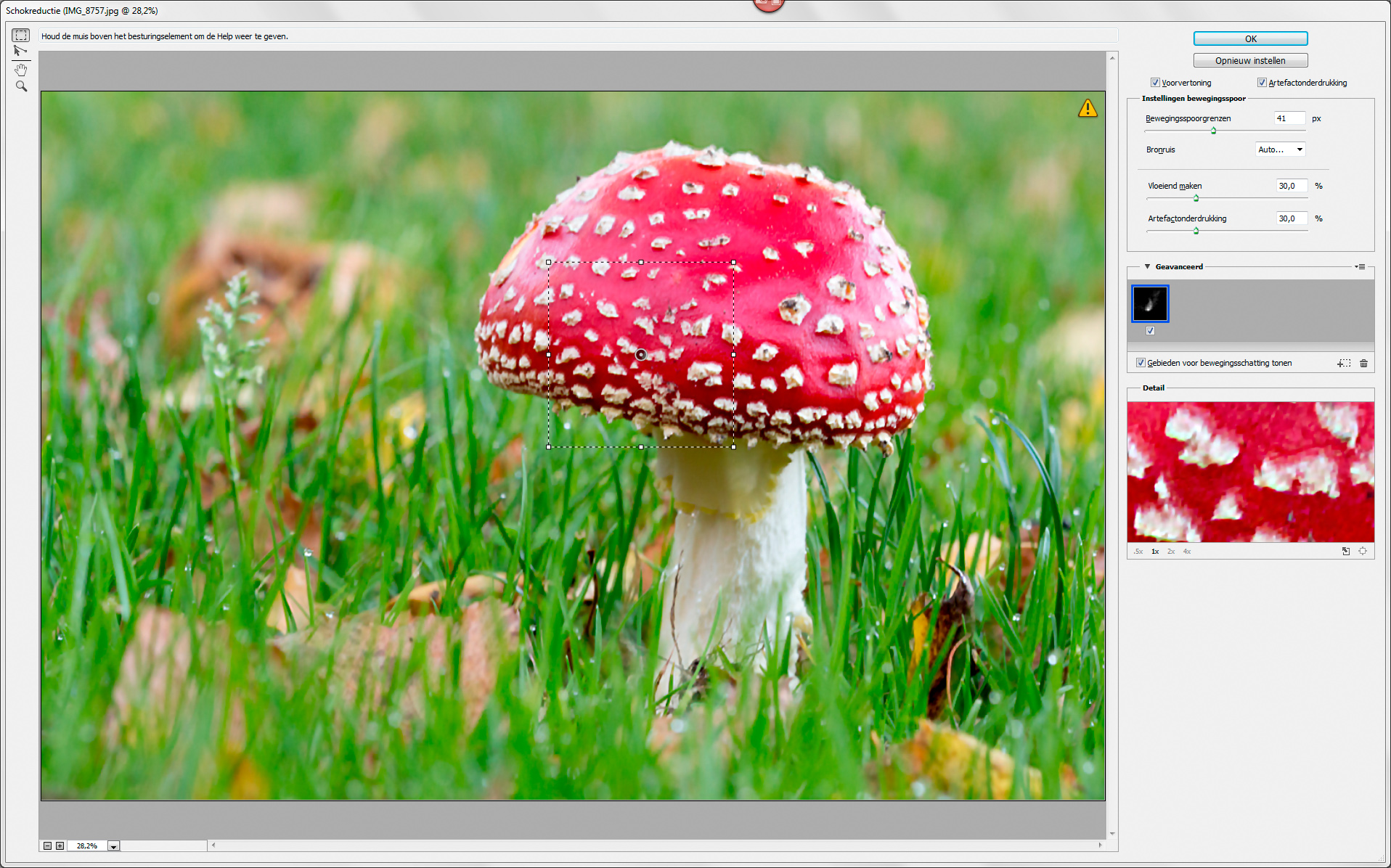Image resolution: width=1391 pixels, height=868 pixels.
Task: Delete blur trace with trash icon
Action: tap(1363, 363)
